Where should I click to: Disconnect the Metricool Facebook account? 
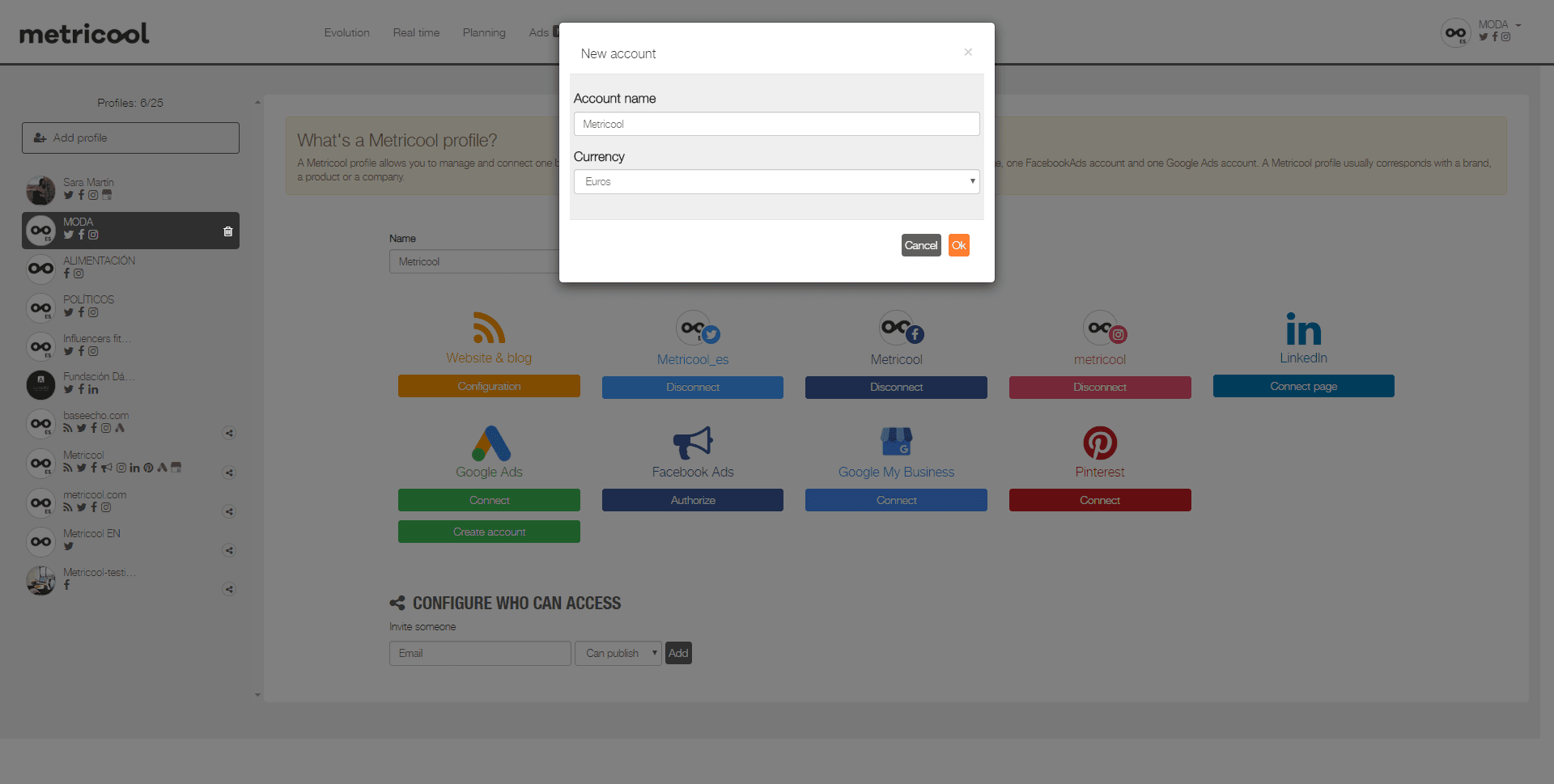[x=896, y=388]
